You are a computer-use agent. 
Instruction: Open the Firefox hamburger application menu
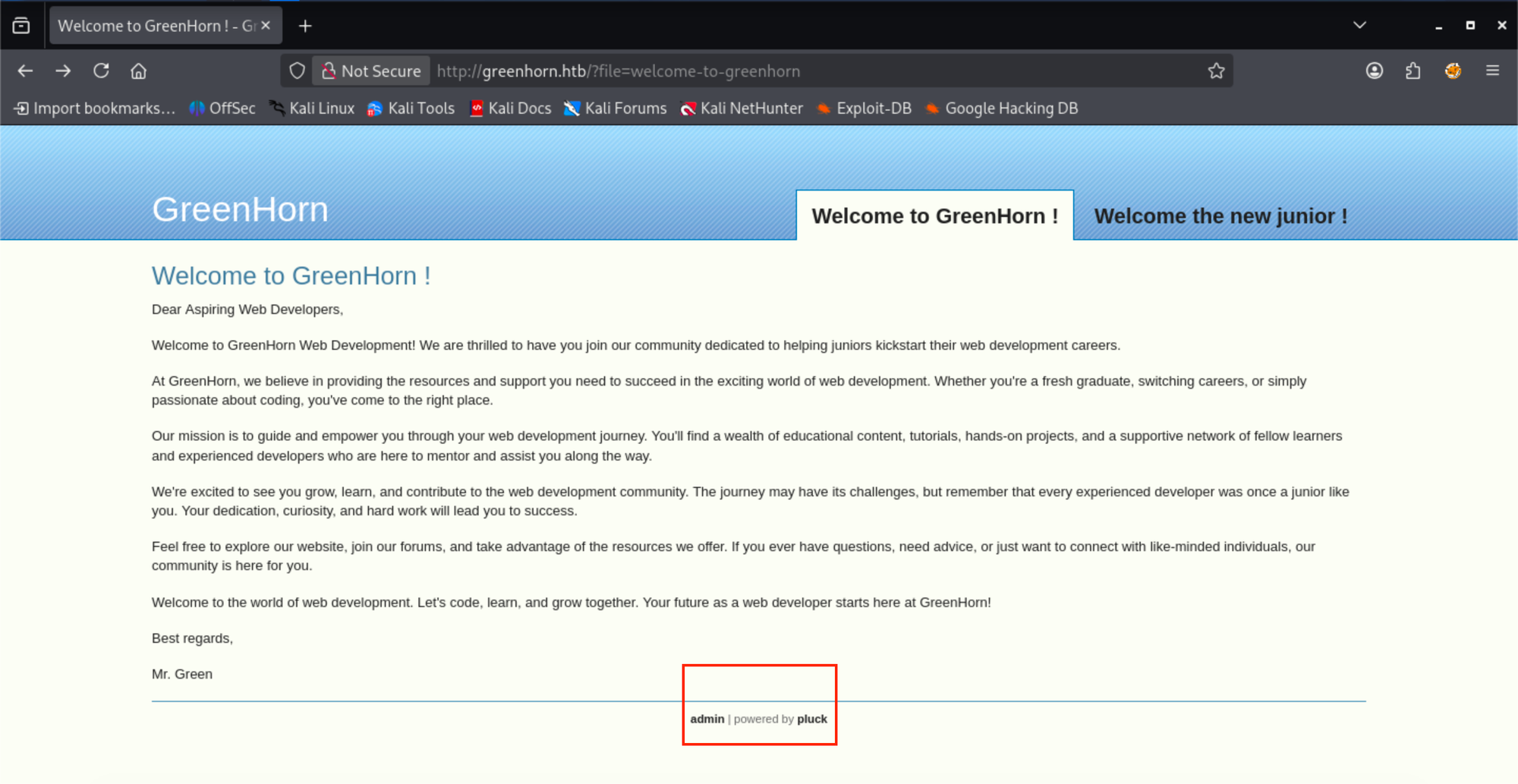(1492, 71)
